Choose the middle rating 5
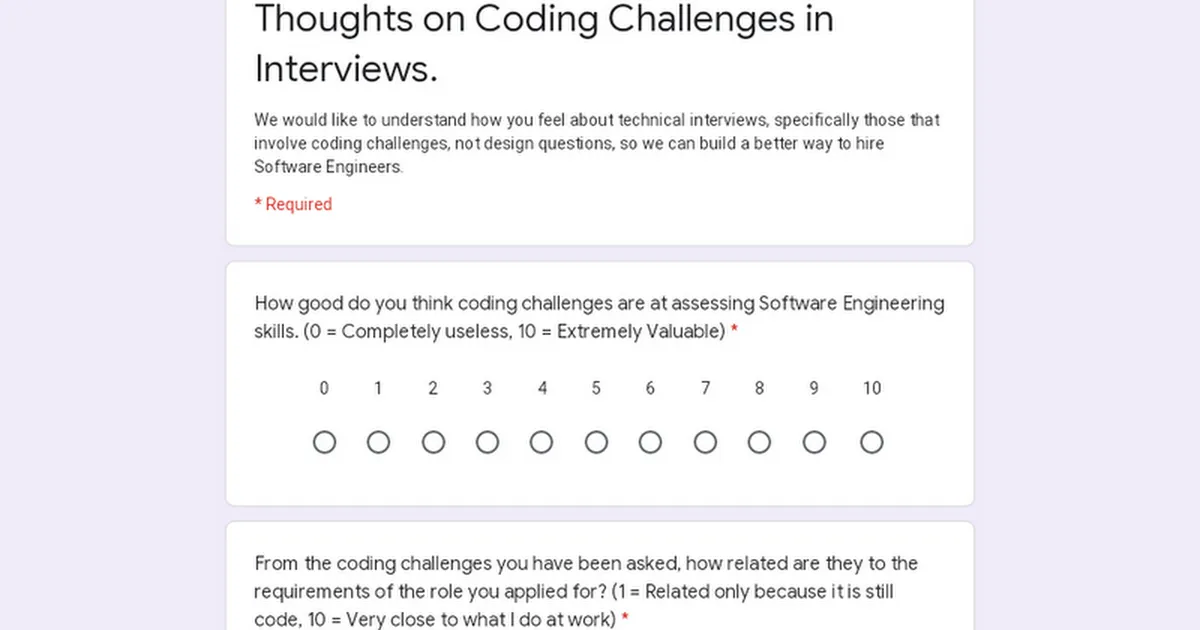1200x630 pixels. (x=596, y=442)
